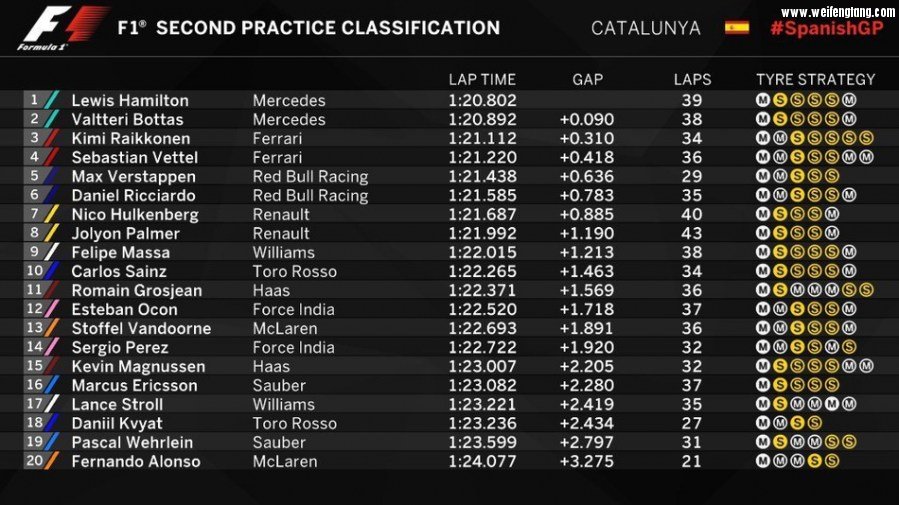Select Valtteri Bottas's lap time 1:20.892
Viewport: 899px width, 505px height.
(x=482, y=119)
